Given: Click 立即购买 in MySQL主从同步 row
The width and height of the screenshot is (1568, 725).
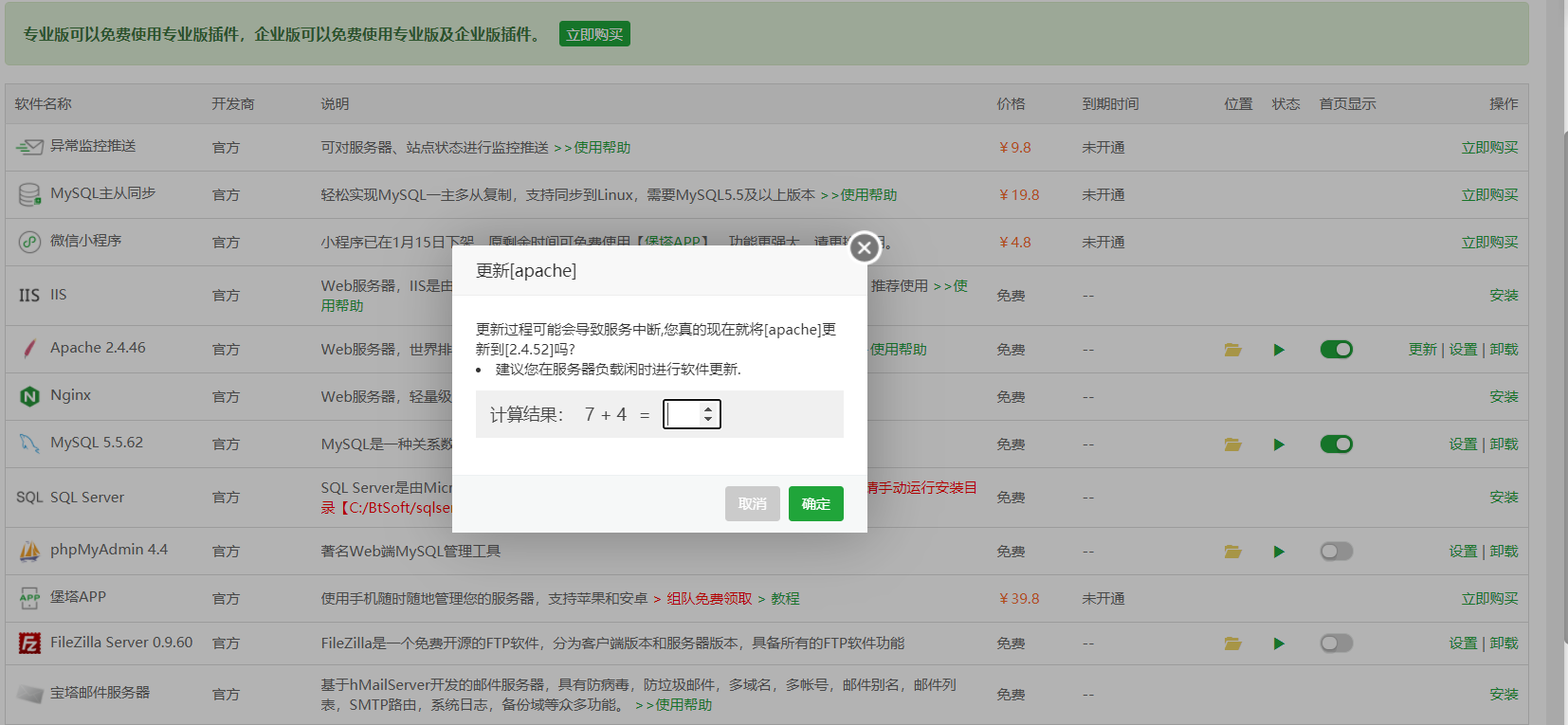Looking at the screenshot, I should (x=1489, y=195).
